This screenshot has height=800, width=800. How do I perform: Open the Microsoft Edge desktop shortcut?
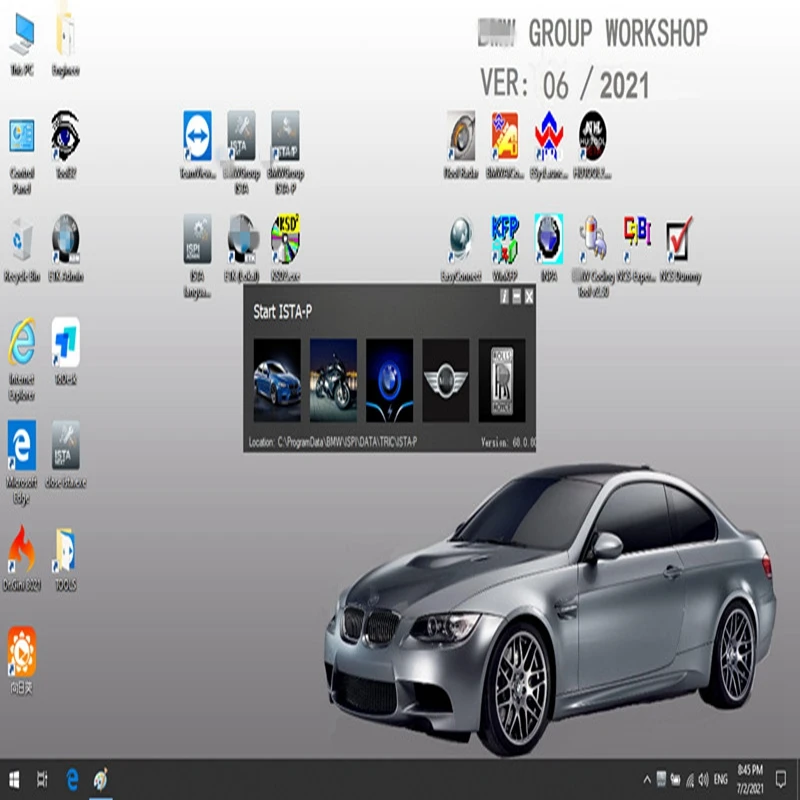(x=21, y=462)
